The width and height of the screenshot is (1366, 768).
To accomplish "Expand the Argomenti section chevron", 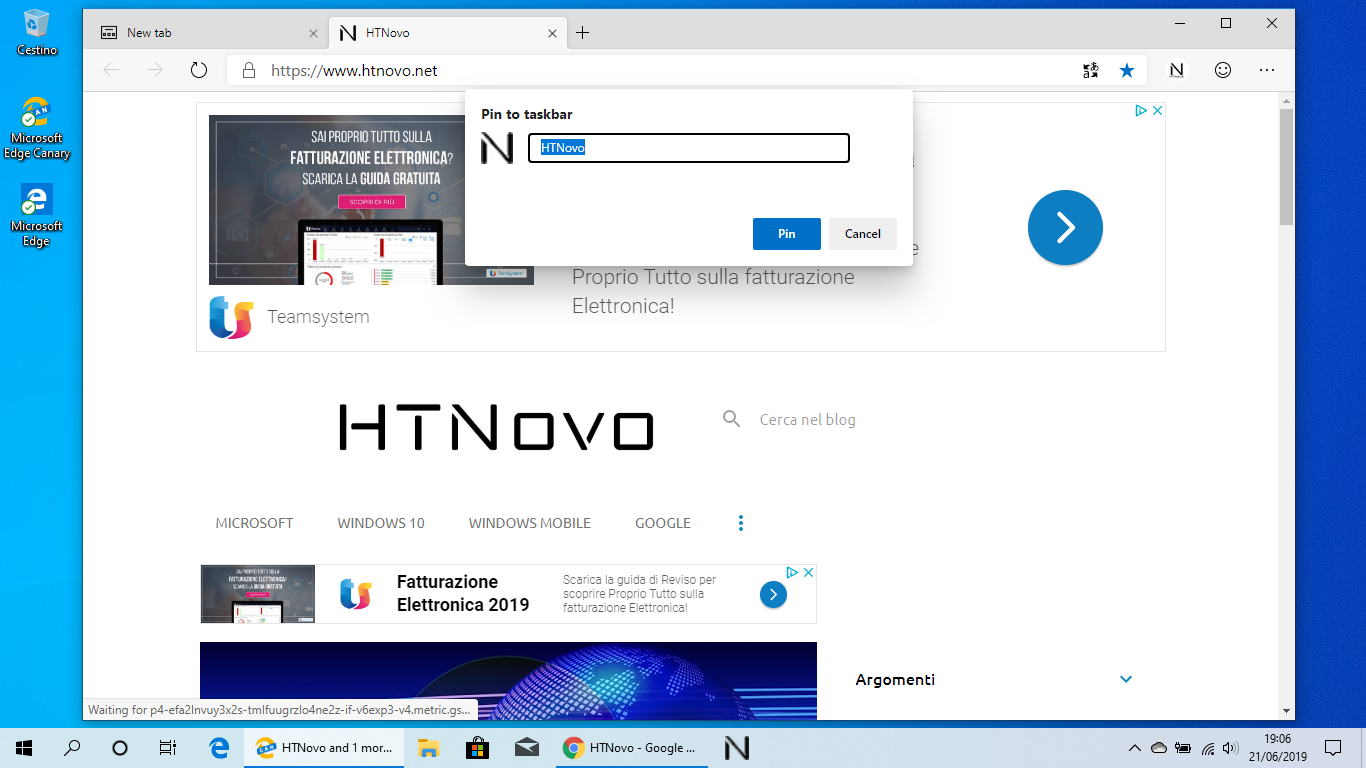I will coord(1126,679).
